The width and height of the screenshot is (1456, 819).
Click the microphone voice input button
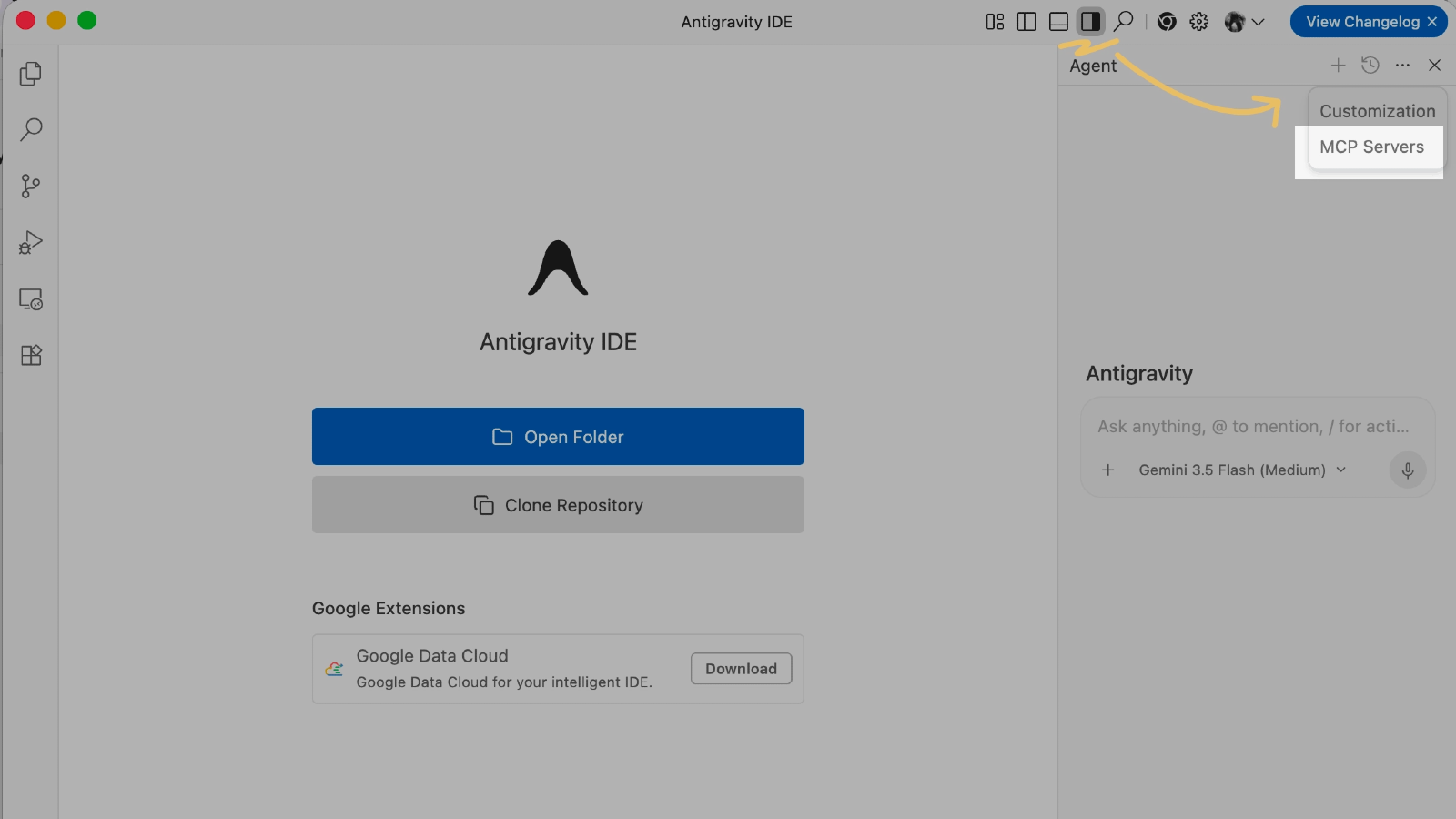1407,470
